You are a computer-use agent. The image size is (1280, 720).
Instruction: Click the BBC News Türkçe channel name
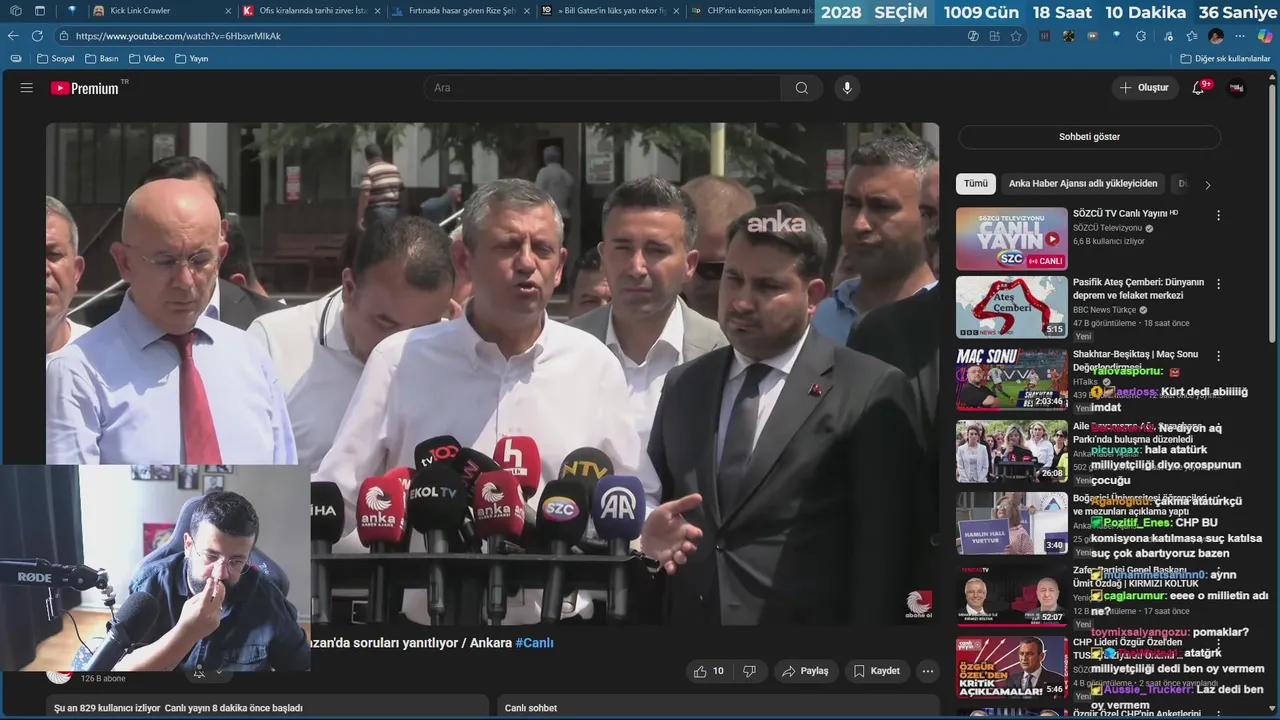click(x=1104, y=310)
